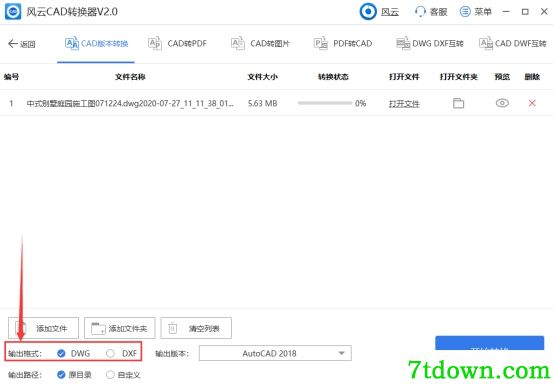Open the containing folder for row 1 file

tap(459, 103)
